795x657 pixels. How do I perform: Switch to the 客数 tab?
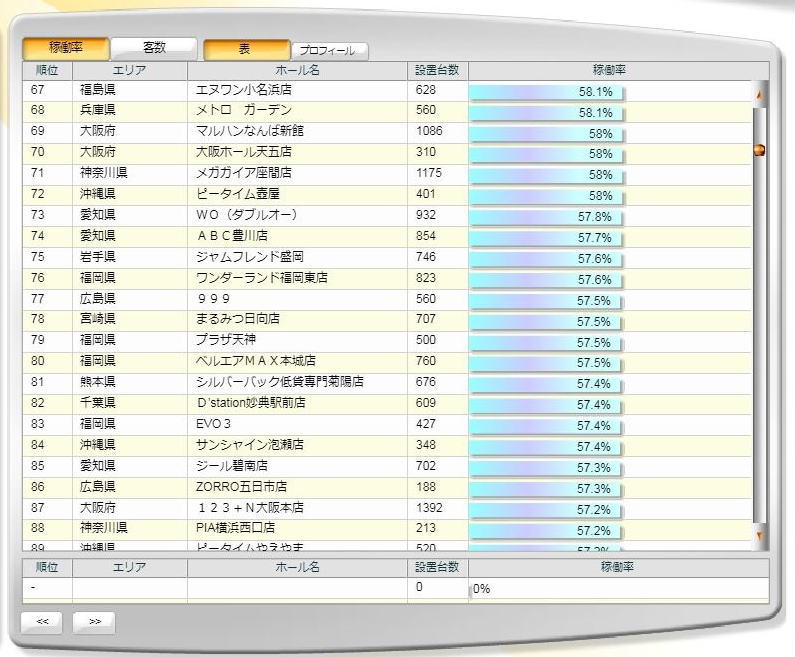(x=154, y=48)
